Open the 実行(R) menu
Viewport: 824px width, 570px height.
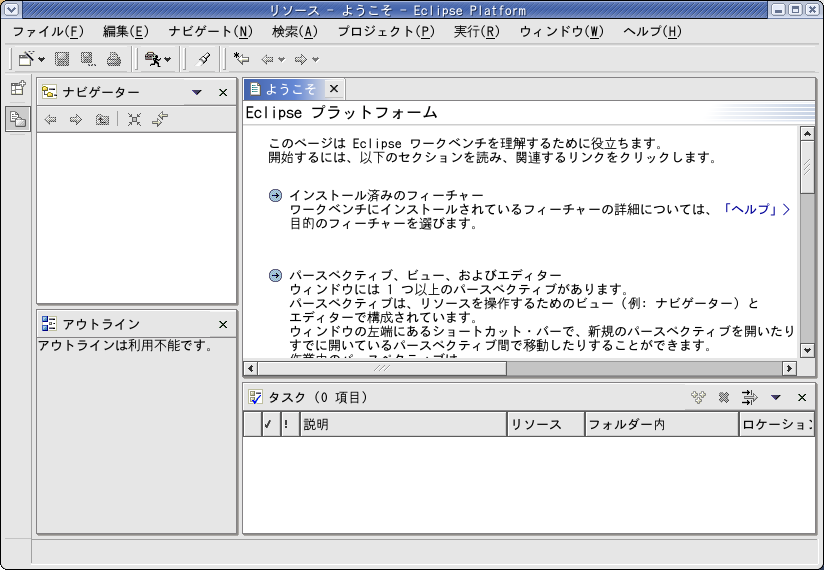tap(477, 32)
